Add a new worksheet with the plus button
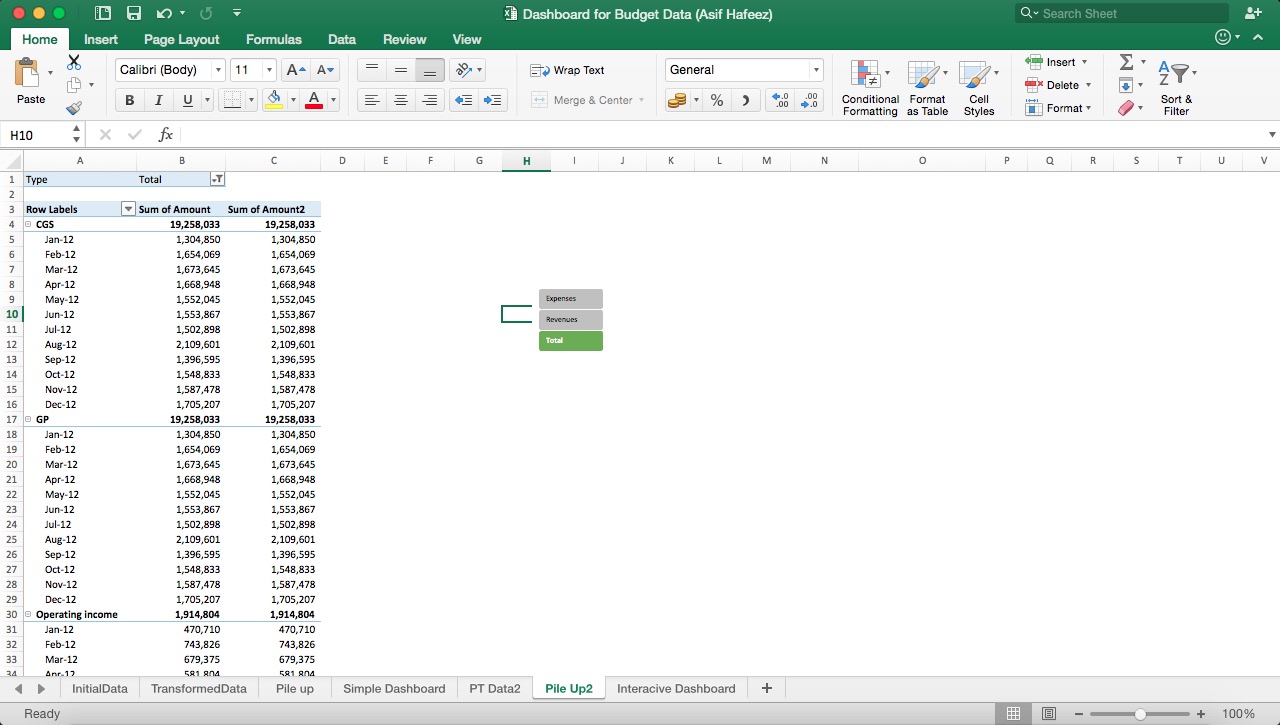The image size is (1280, 725). (766, 688)
